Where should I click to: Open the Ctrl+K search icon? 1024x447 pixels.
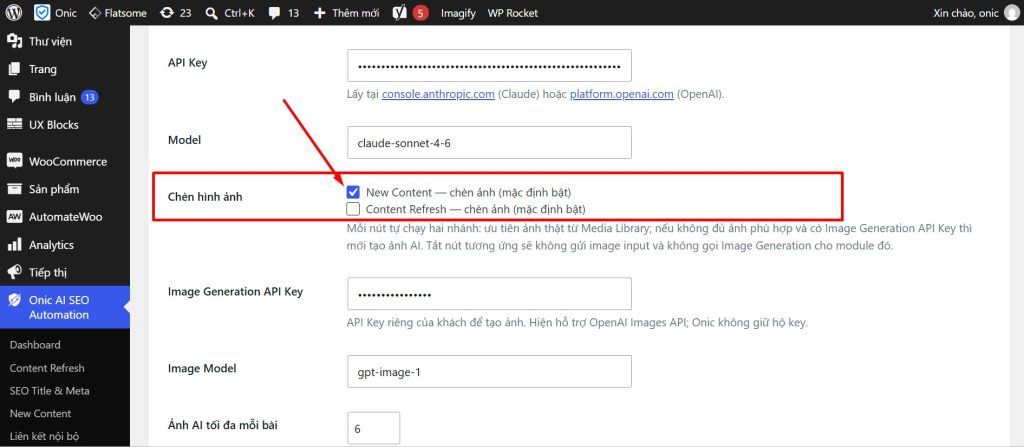tap(211, 12)
